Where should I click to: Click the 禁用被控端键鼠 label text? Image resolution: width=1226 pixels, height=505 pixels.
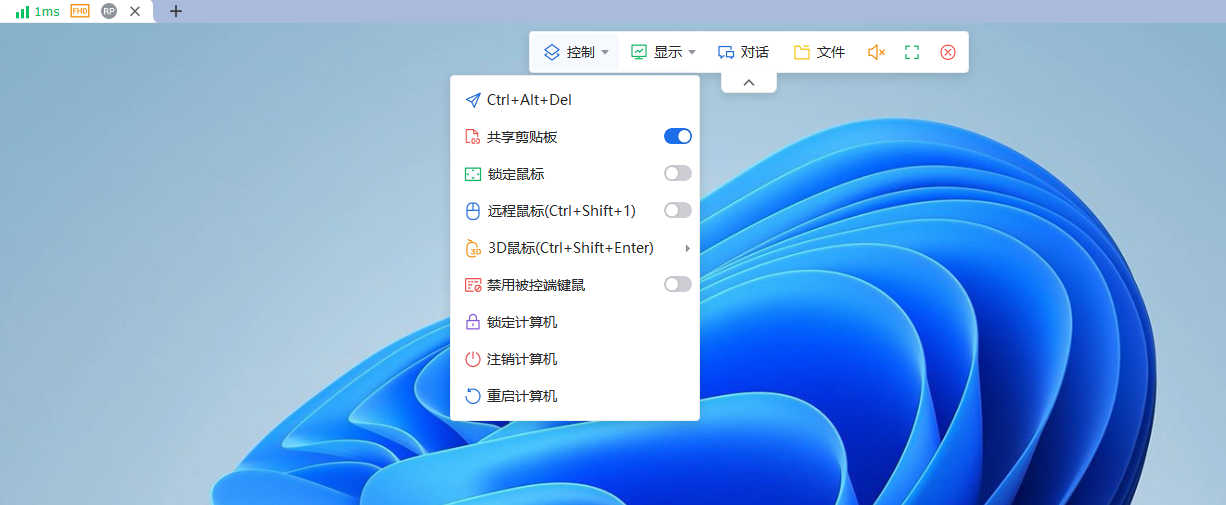(536, 285)
